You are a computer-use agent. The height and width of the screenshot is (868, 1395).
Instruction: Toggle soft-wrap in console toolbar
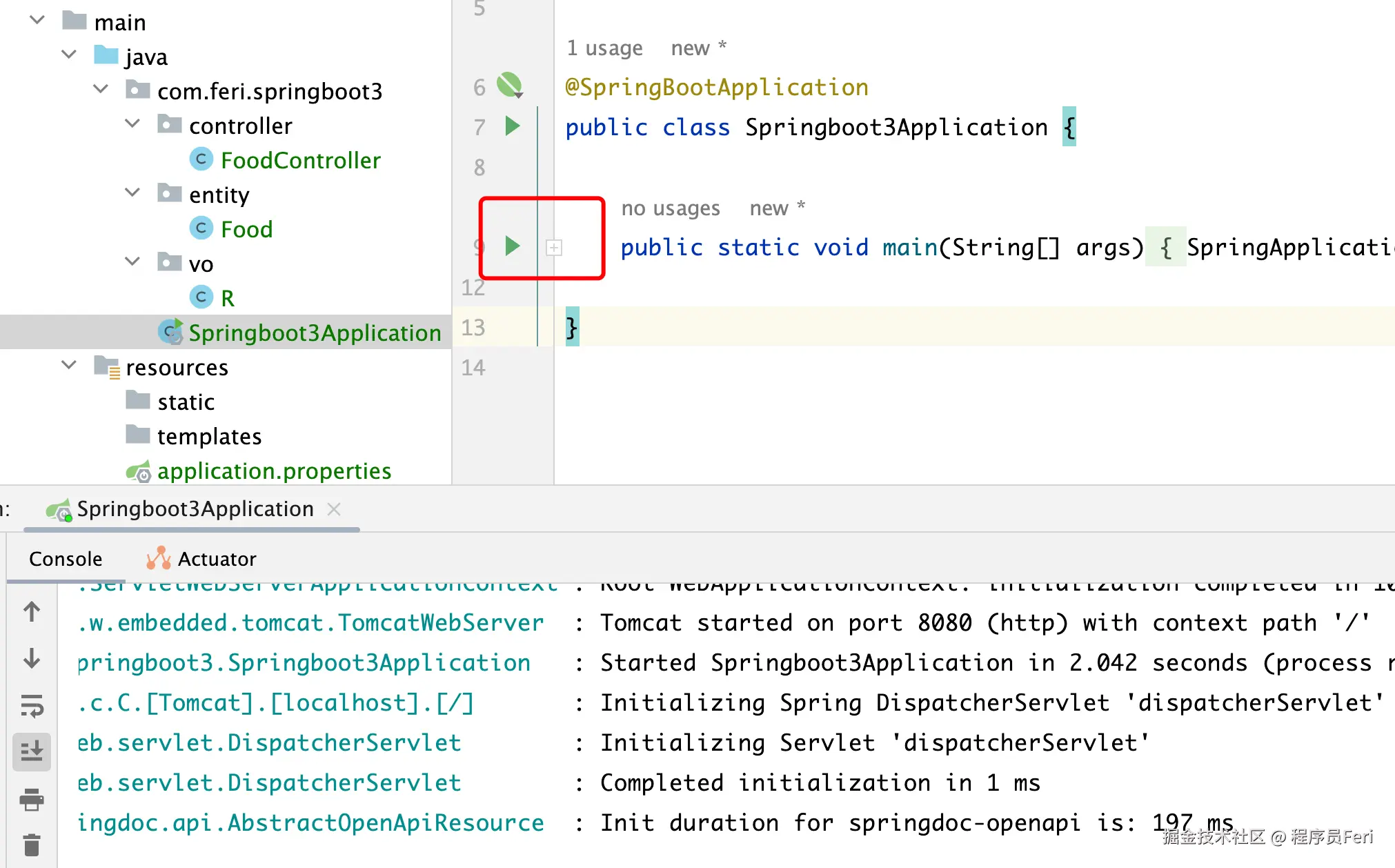tap(32, 705)
